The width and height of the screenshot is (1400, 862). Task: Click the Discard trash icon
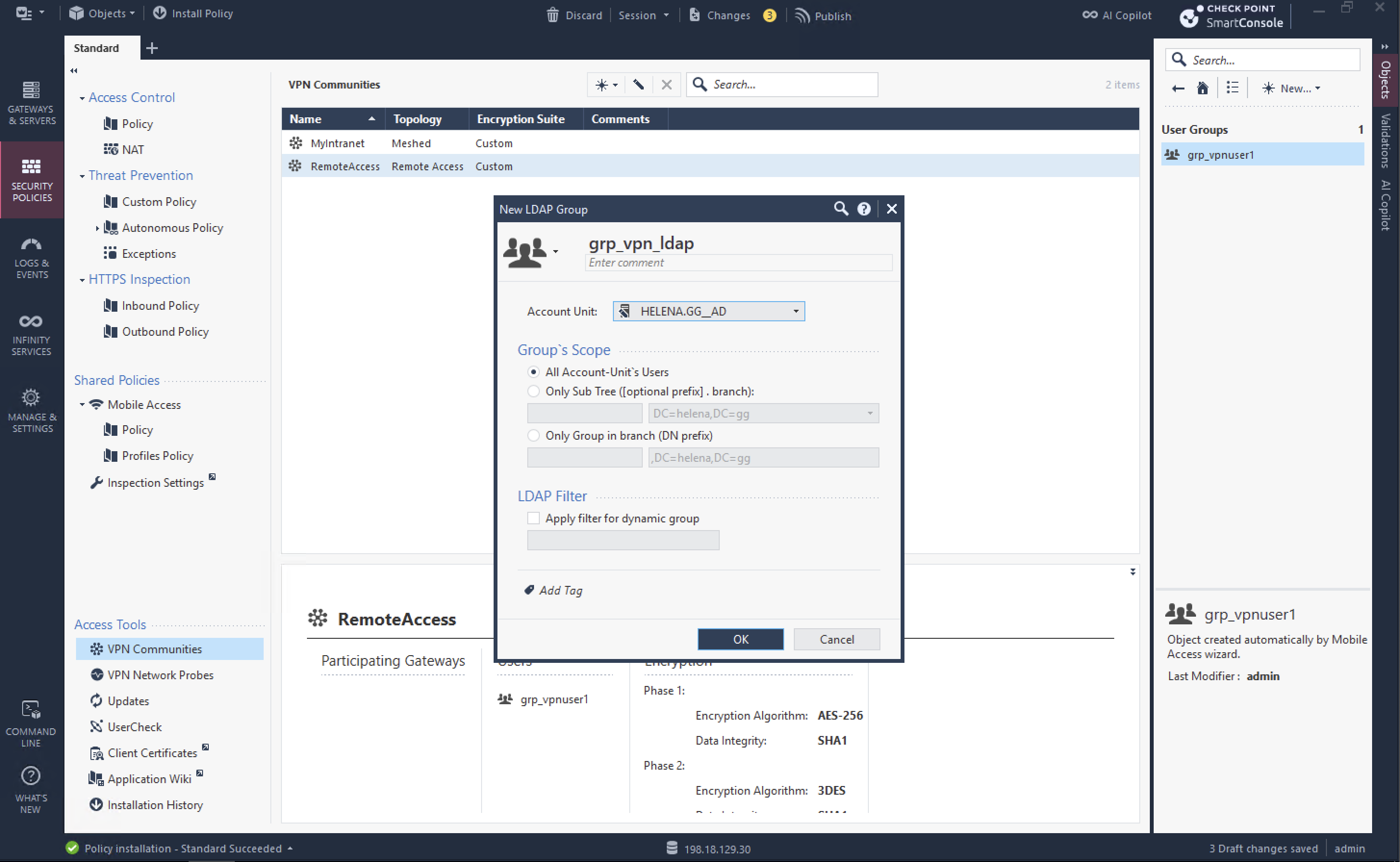pos(552,15)
